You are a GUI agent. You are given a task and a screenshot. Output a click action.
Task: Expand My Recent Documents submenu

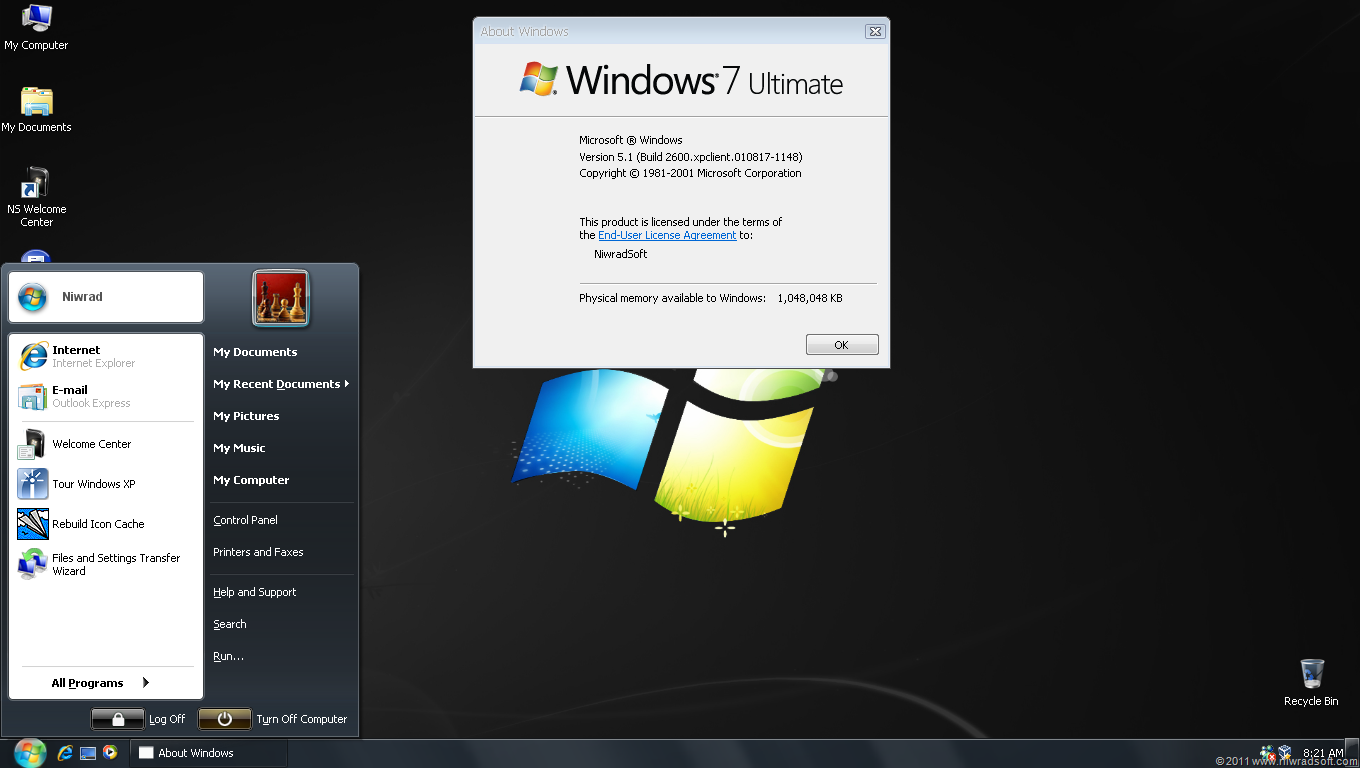(x=282, y=384)
